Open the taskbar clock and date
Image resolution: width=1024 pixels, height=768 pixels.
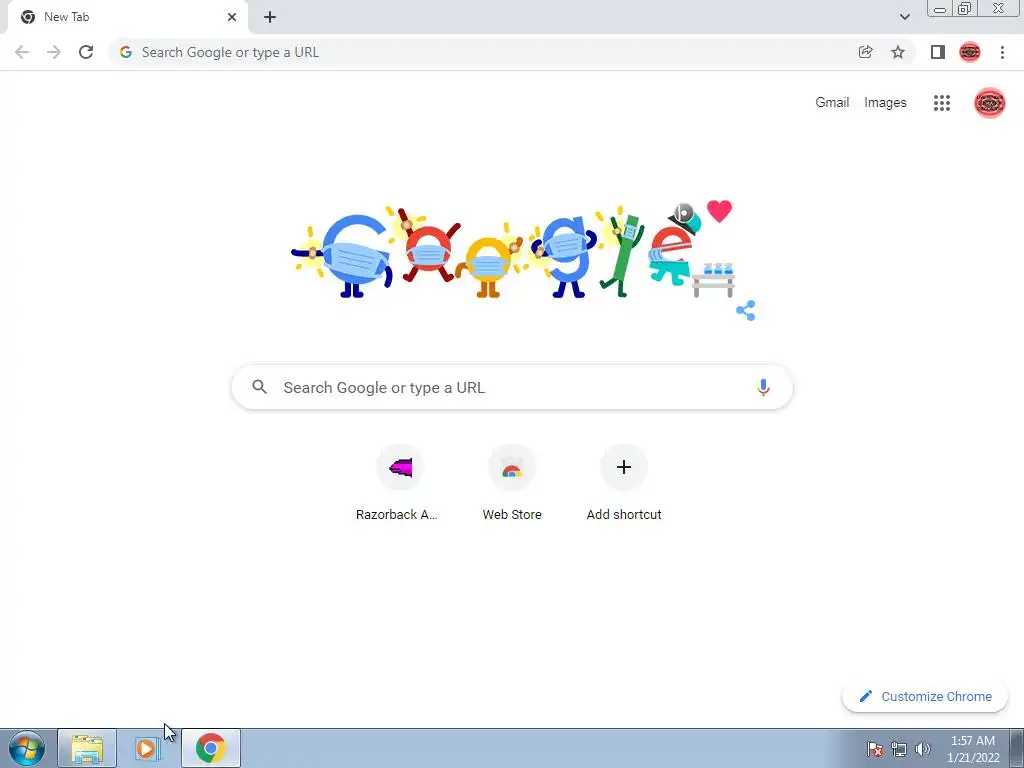click(972, 748)
